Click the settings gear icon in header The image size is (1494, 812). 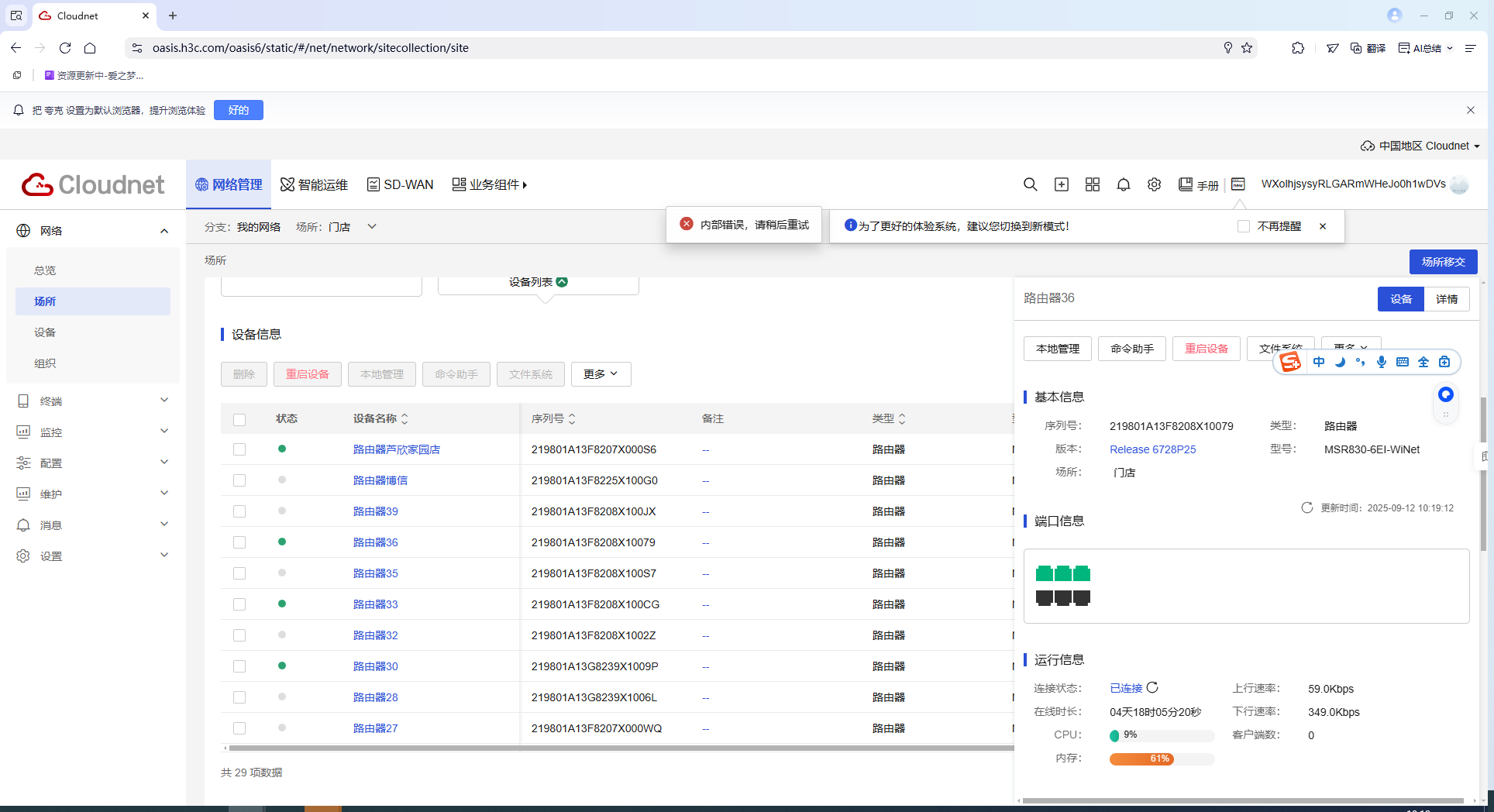pyautogui.click(x=1154, y=184)
